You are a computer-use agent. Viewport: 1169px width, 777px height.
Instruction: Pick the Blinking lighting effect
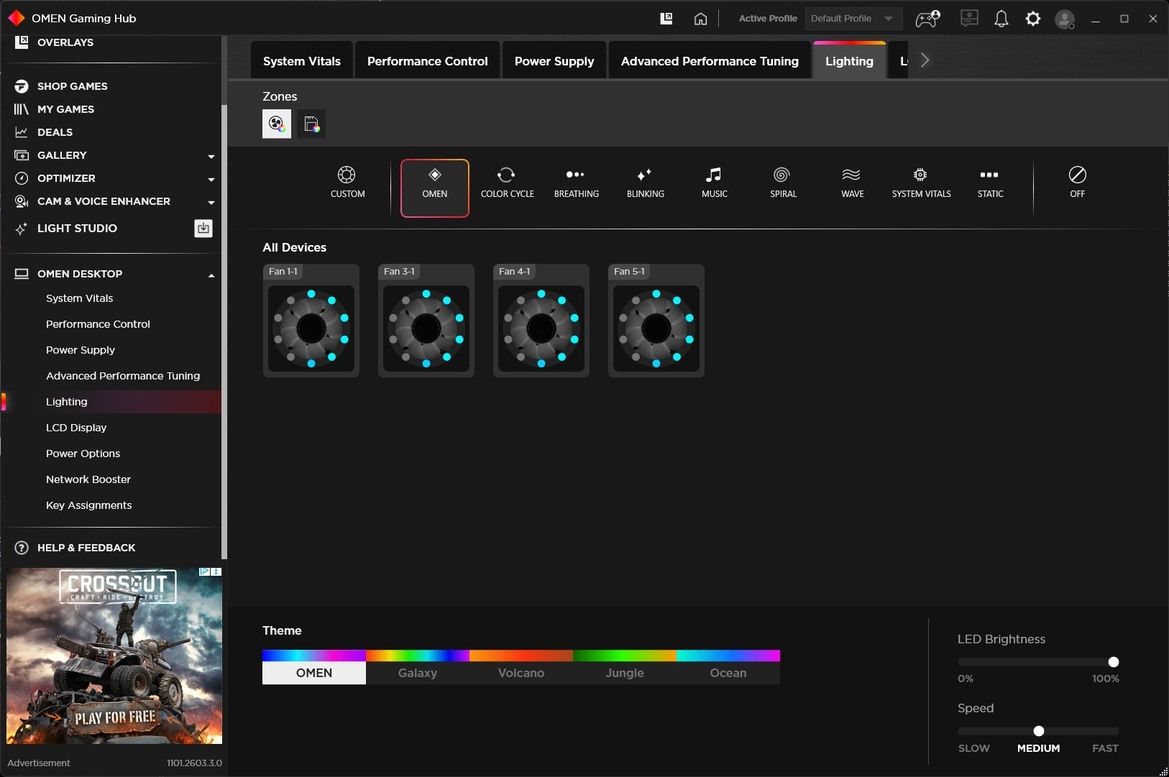tap(645, 182)
